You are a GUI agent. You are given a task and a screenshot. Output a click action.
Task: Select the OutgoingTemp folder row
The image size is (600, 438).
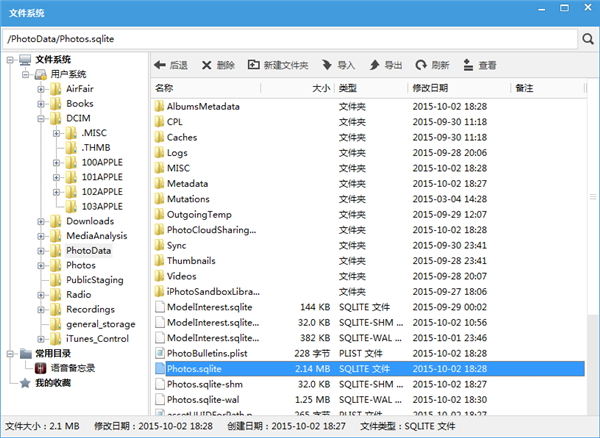click(369, 215)
